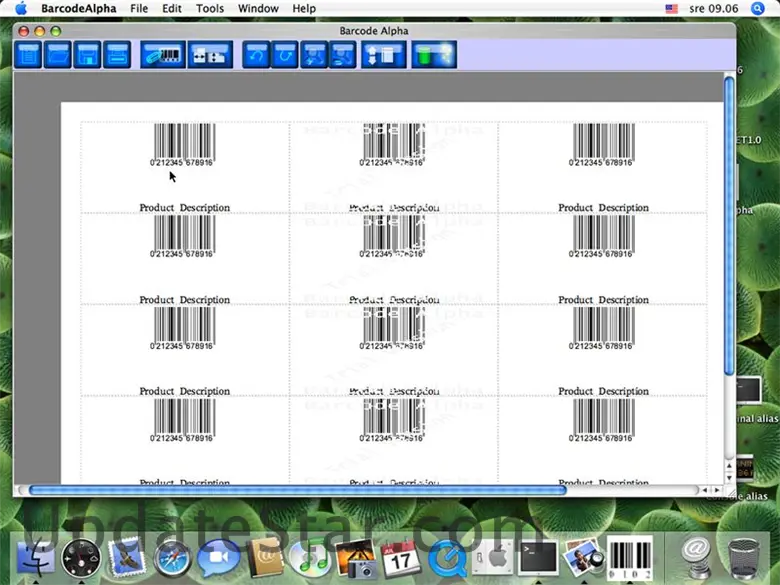
Task: Select the barcode in the third row, third column
Action: [x=603, y=328]
